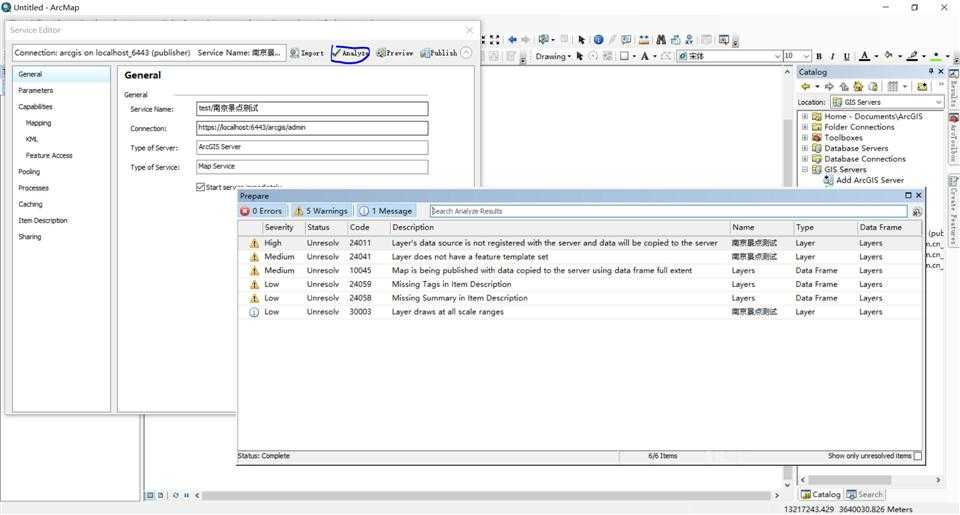Screen dimensions: 960x515
Task: Open the Drawing dropdown menu
Action: pyautogui.click(x=553, y=56)
